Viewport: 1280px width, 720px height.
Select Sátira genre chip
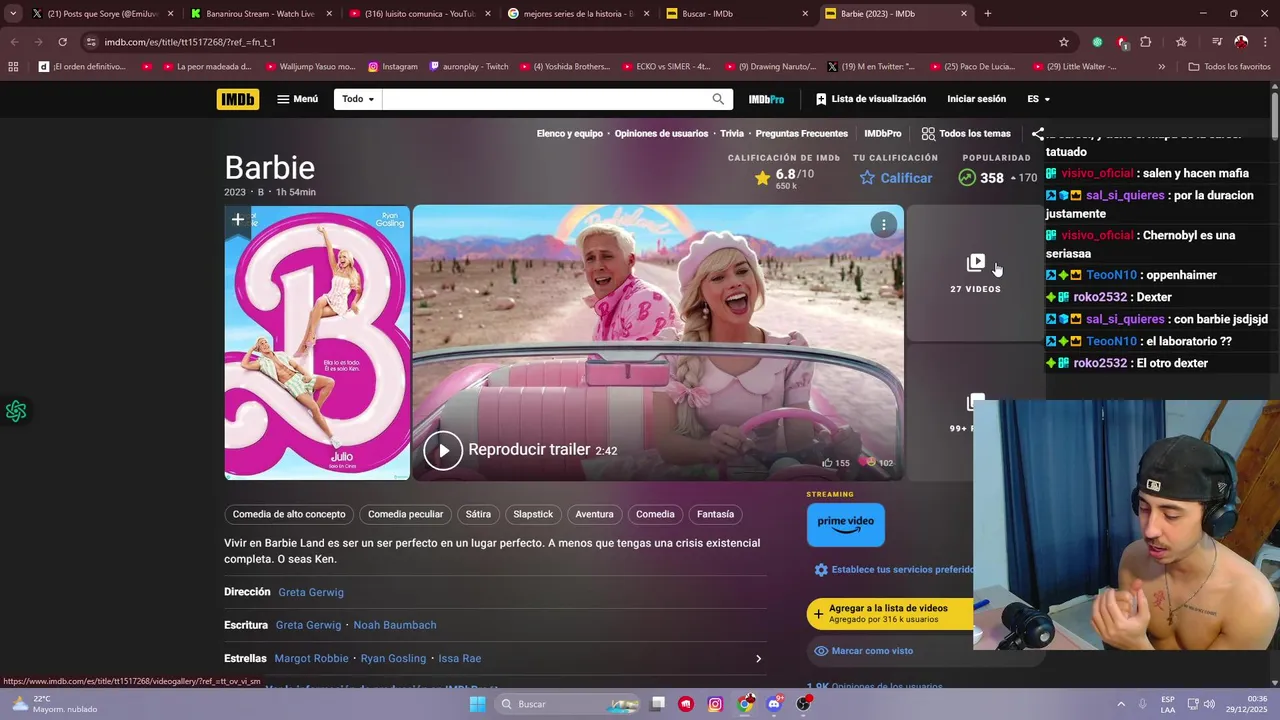coord(478,514)
